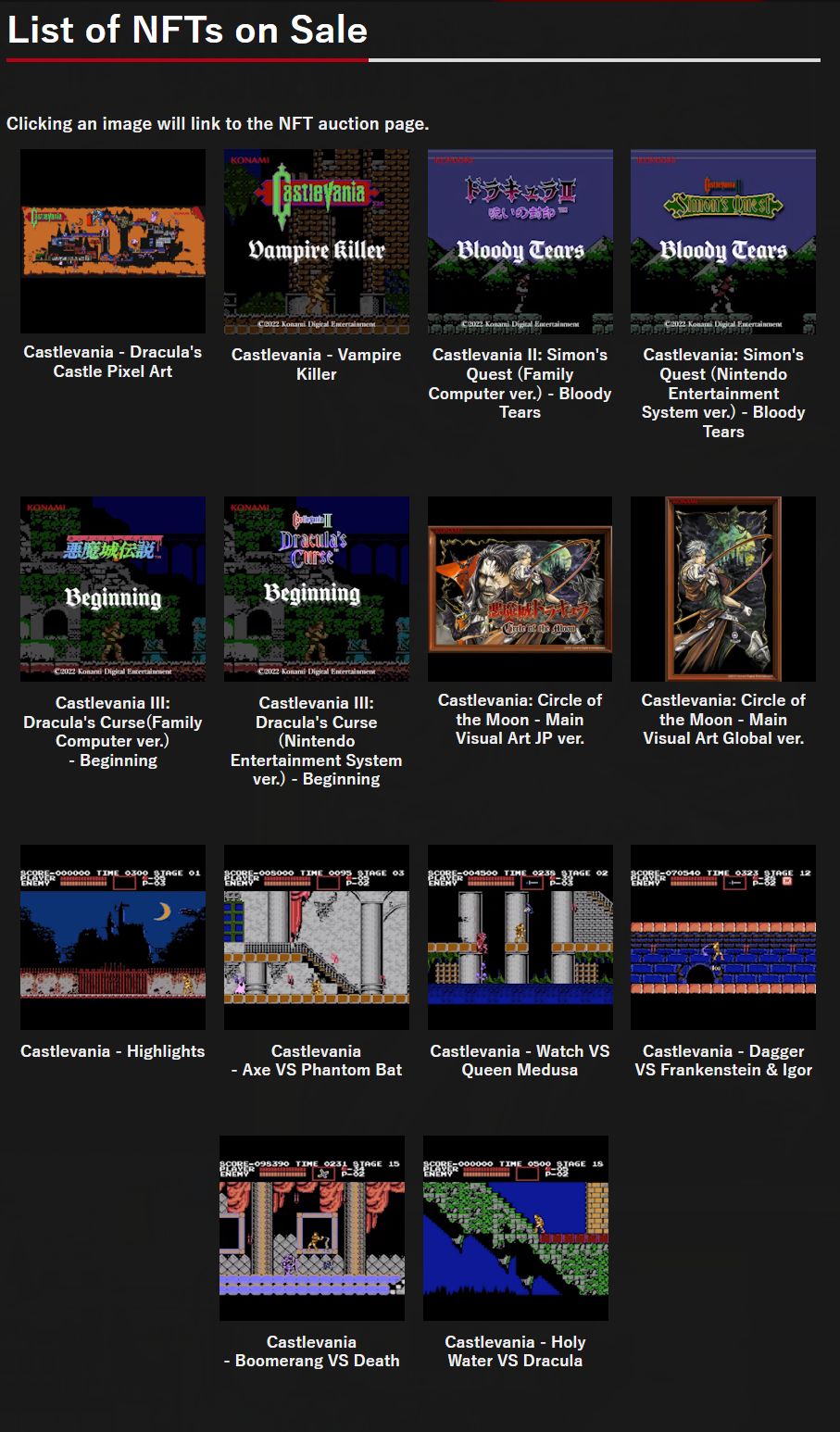840x1432 pixels.
Task: Open the Family Computer ver. Beginning thumbnail image
Action: [113, 589]
